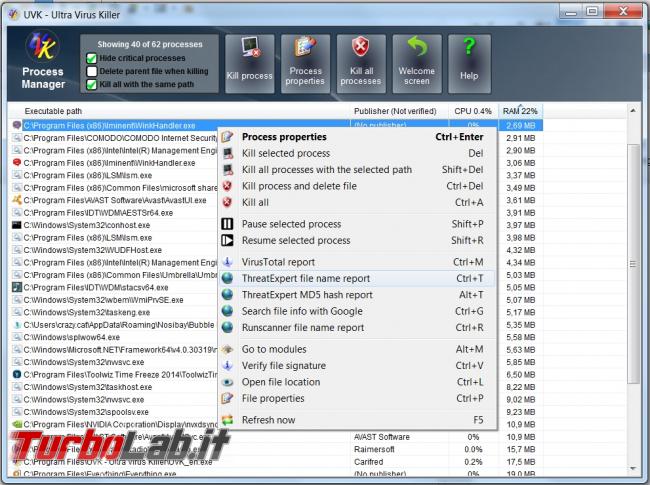The image size is (650, 485).
Task: Click the Kill process toolbar button
Action: [x=250, y=63]
